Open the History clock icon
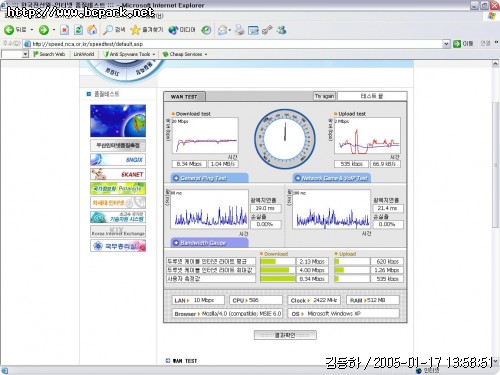 (206, 30)
